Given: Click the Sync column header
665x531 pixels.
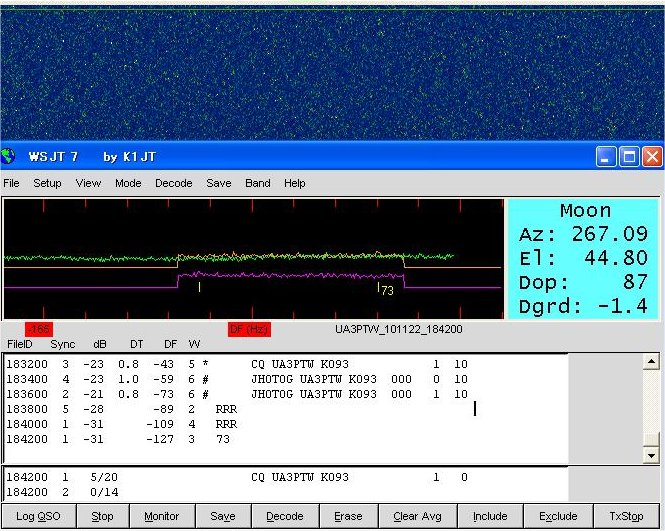Looking at the screenshot, I should click(x=63, y=344).
